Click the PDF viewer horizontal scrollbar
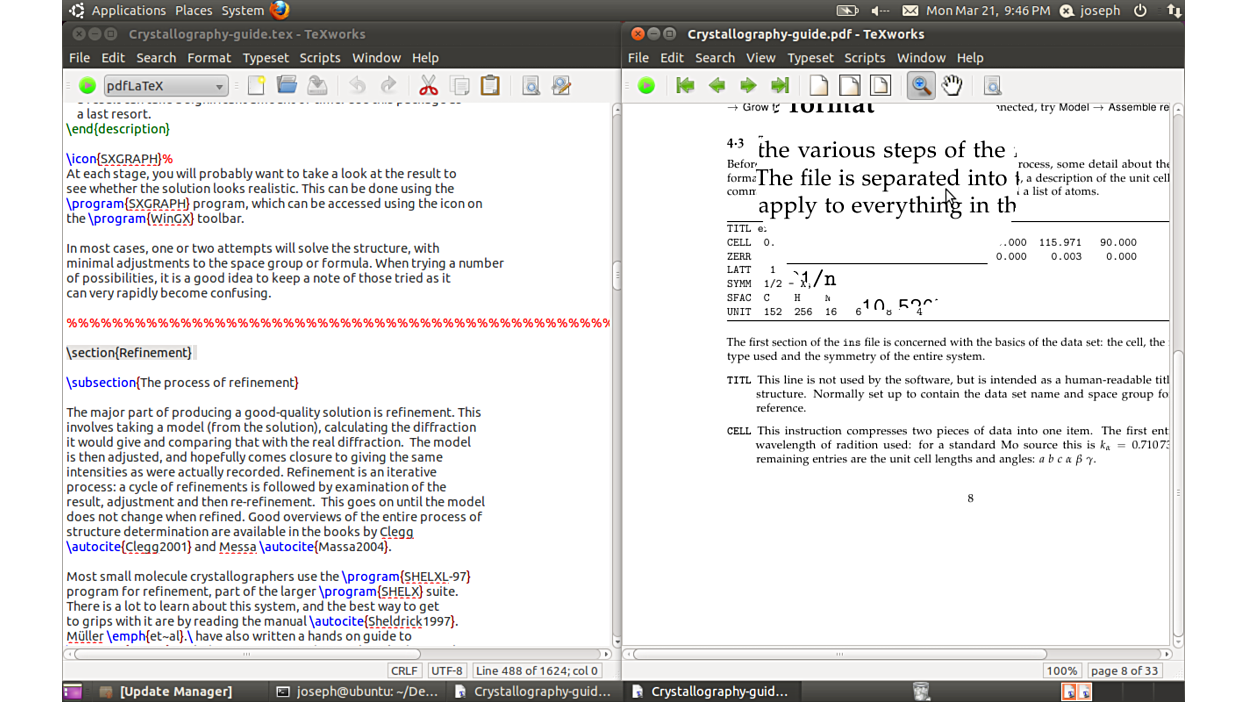The height and width of the screenshot is (702, 1248). (840, 654)
